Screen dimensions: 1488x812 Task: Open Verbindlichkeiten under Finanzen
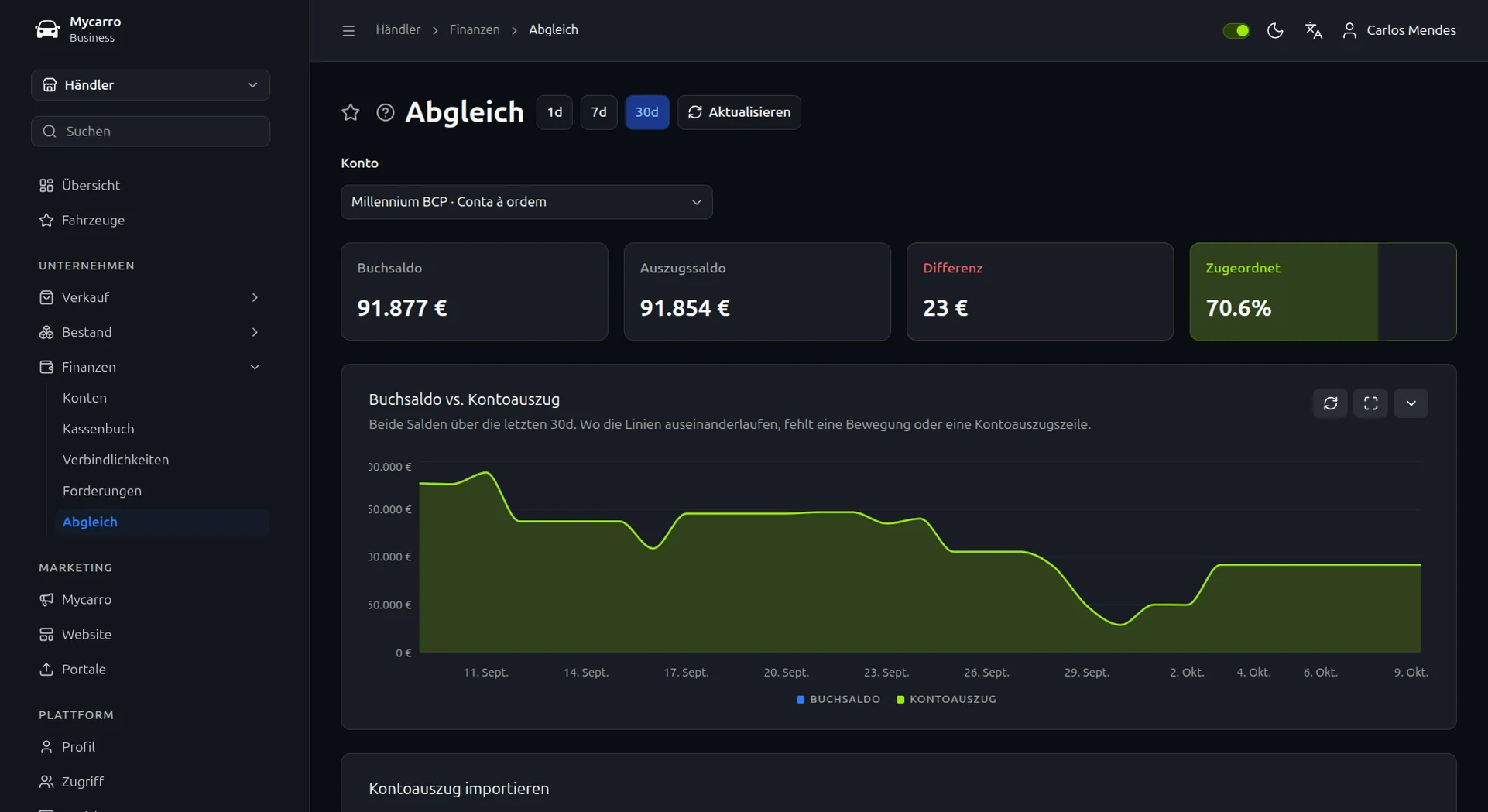[x=161, y=460]
